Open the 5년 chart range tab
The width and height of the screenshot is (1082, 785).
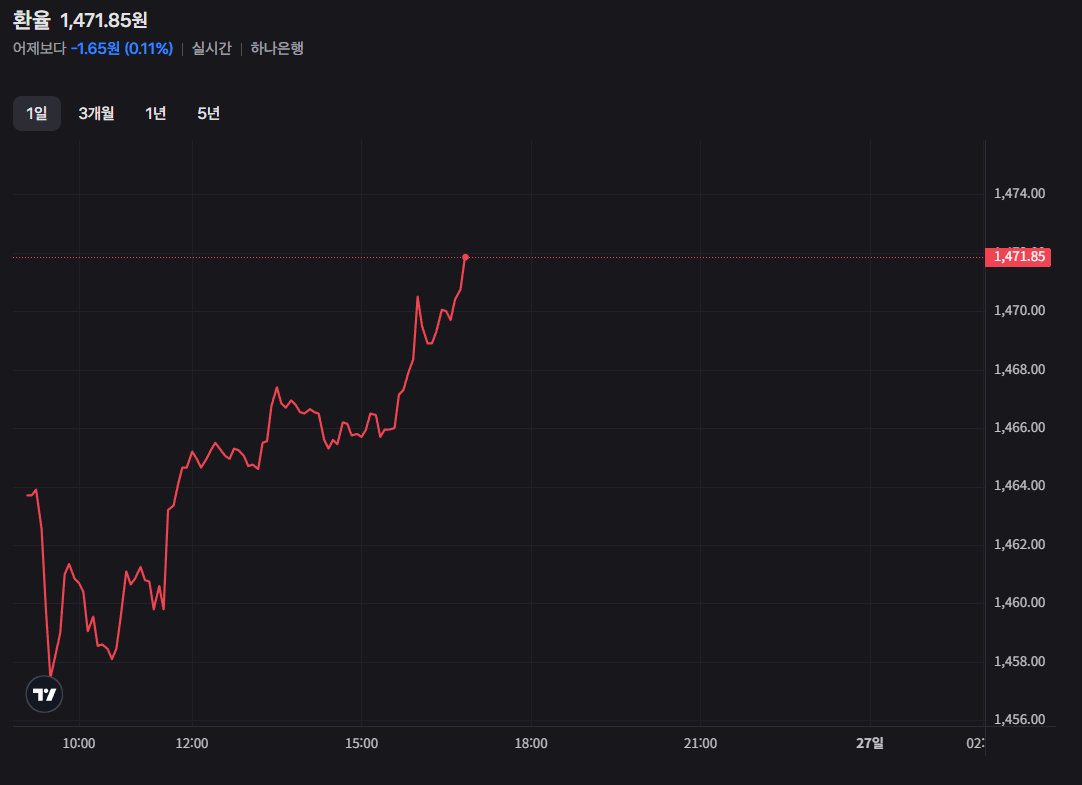(208, 114)
